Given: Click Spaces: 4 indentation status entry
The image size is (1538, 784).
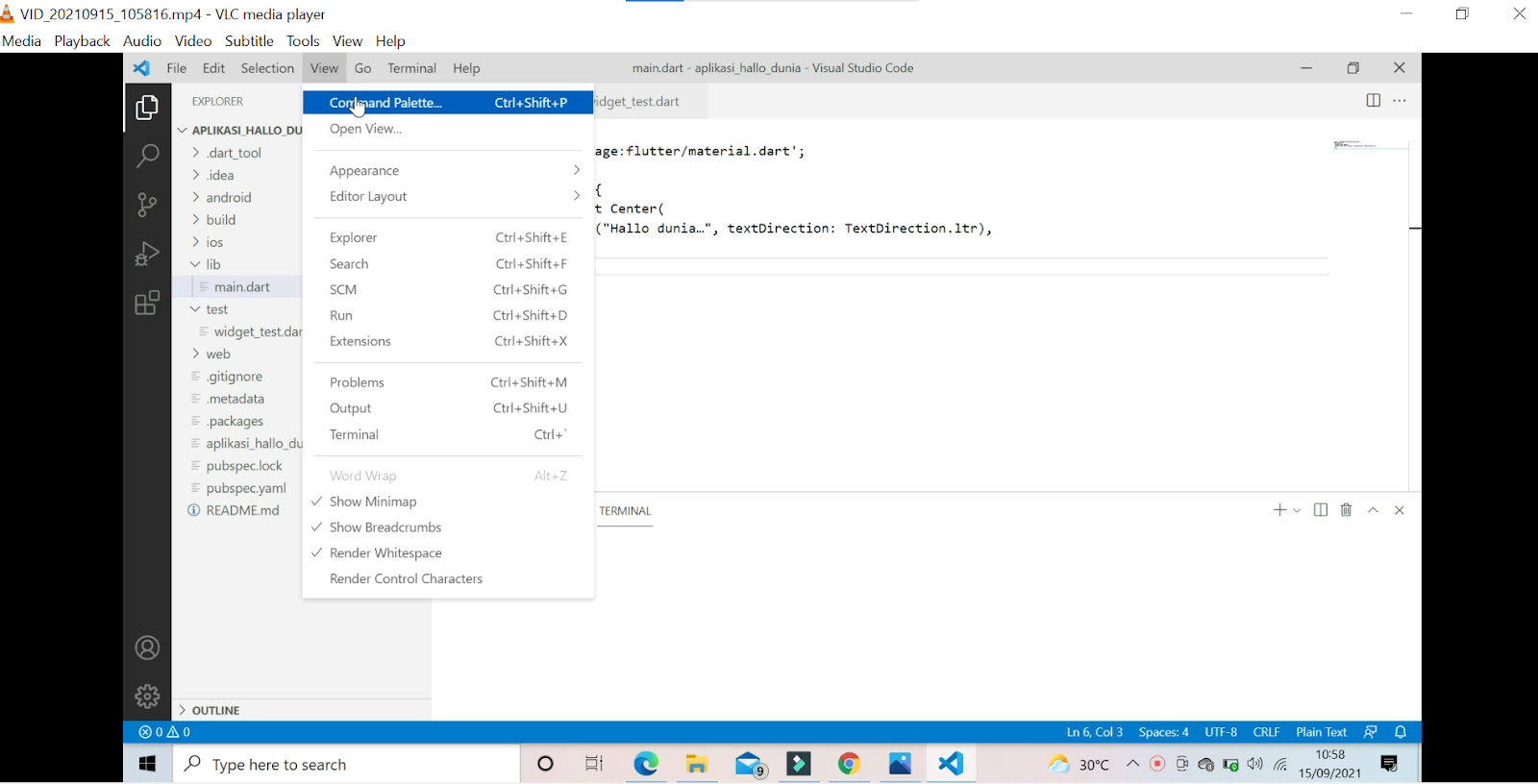Looking at the screenshot, I should (1163, 732).
